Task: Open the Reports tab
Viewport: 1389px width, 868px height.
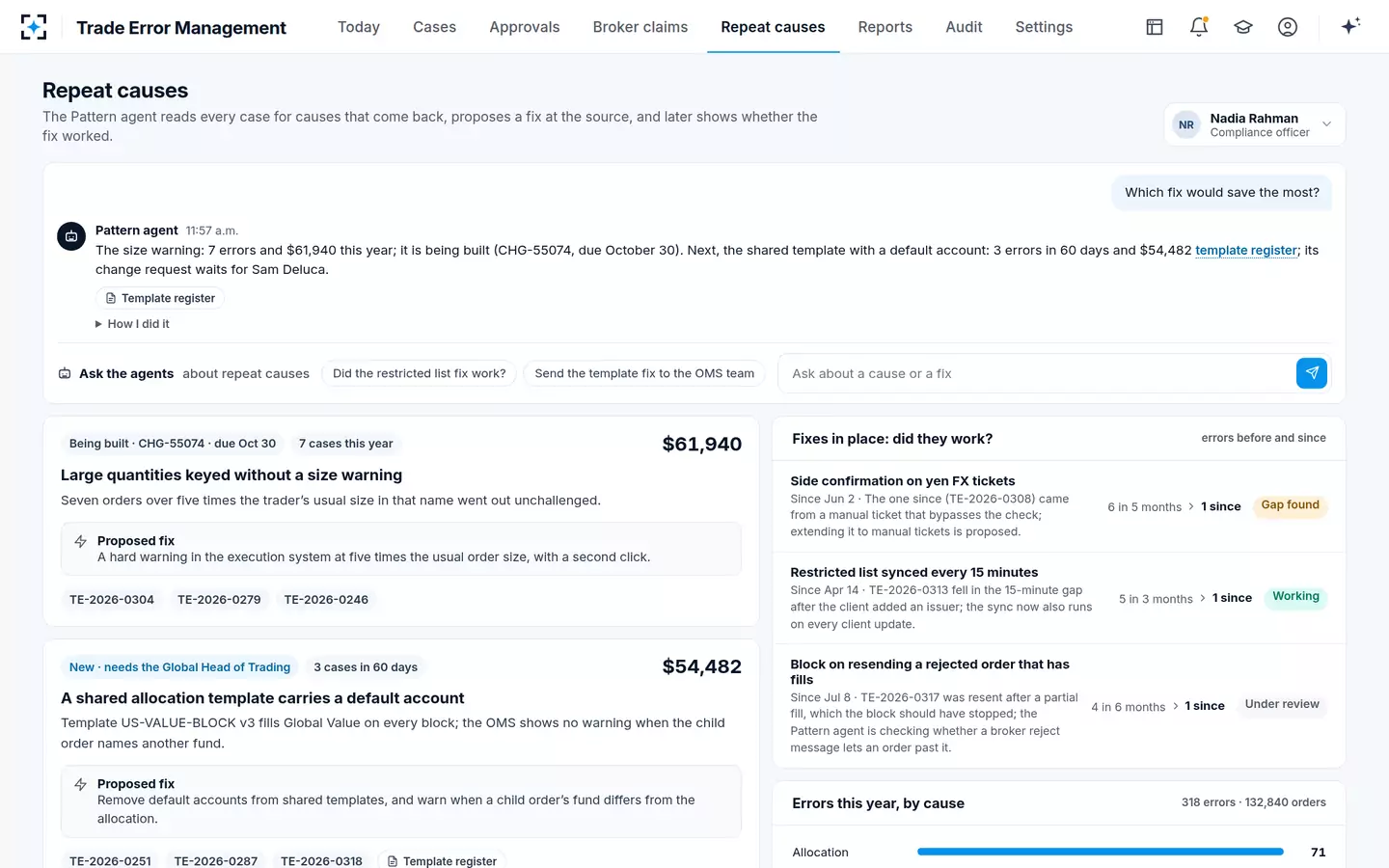Action: (x=885, y=27)
